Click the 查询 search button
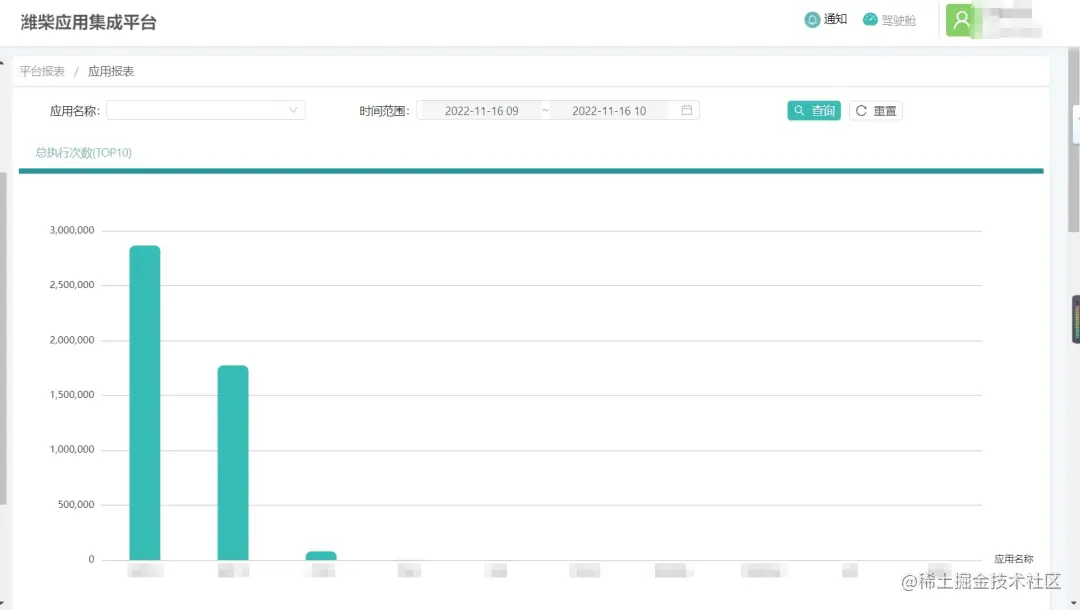Image resolution: width=1080 pixels, height=610 pixels. (x=814, y=110)
